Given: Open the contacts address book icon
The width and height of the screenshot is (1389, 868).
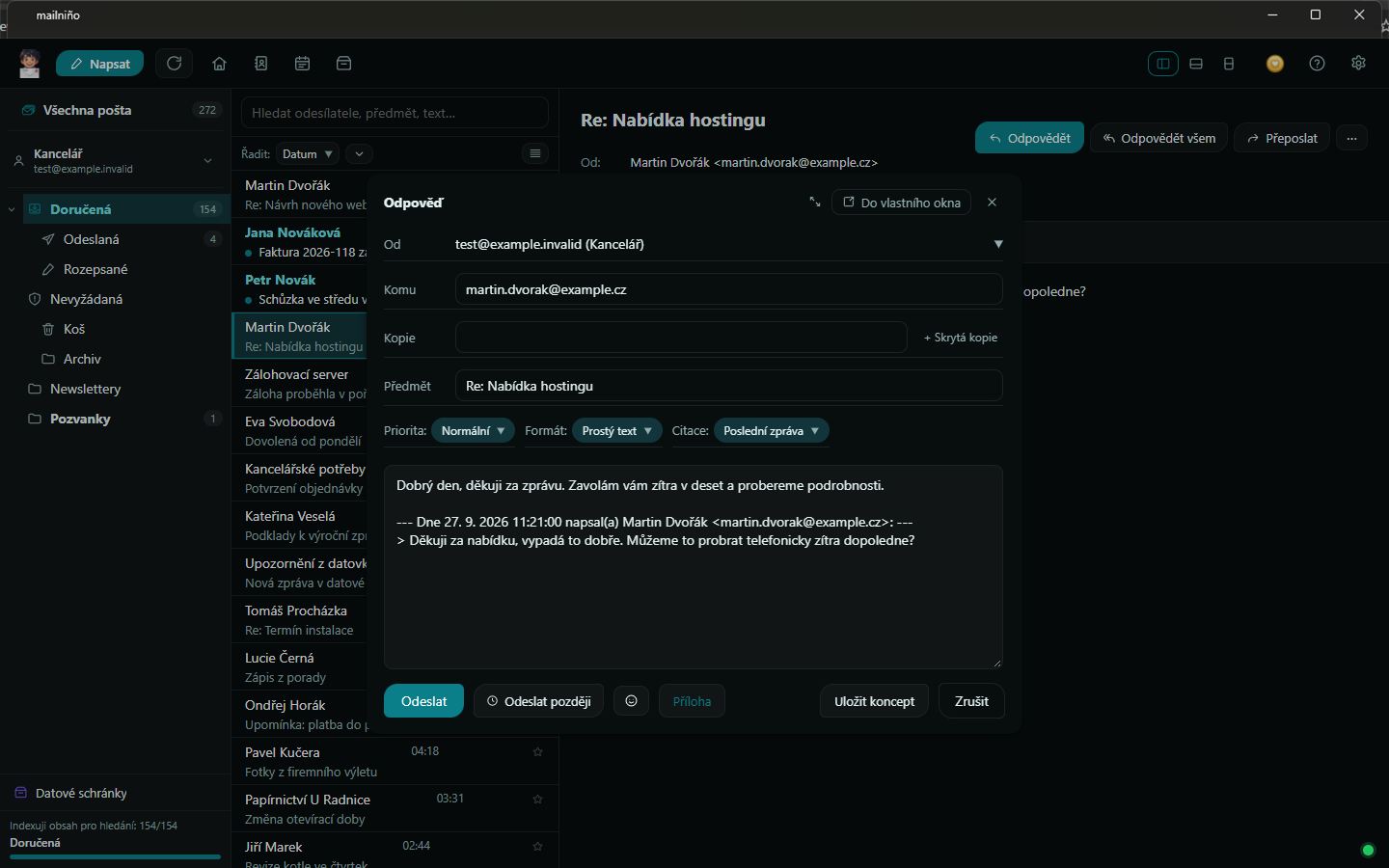Looking at the screenshot, I should coord(260,64).
